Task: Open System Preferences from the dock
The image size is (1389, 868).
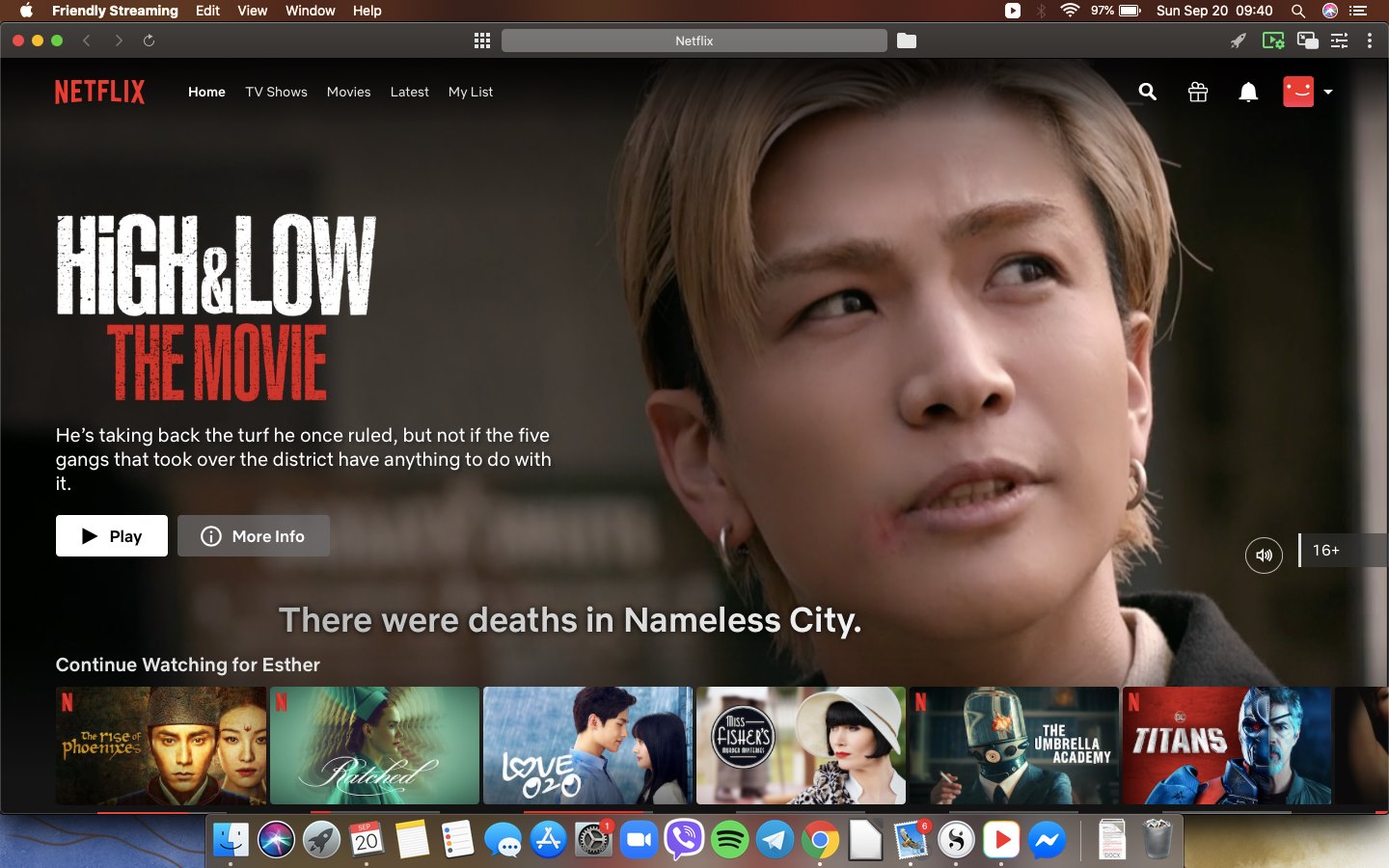Action: [x=593, y=840]
